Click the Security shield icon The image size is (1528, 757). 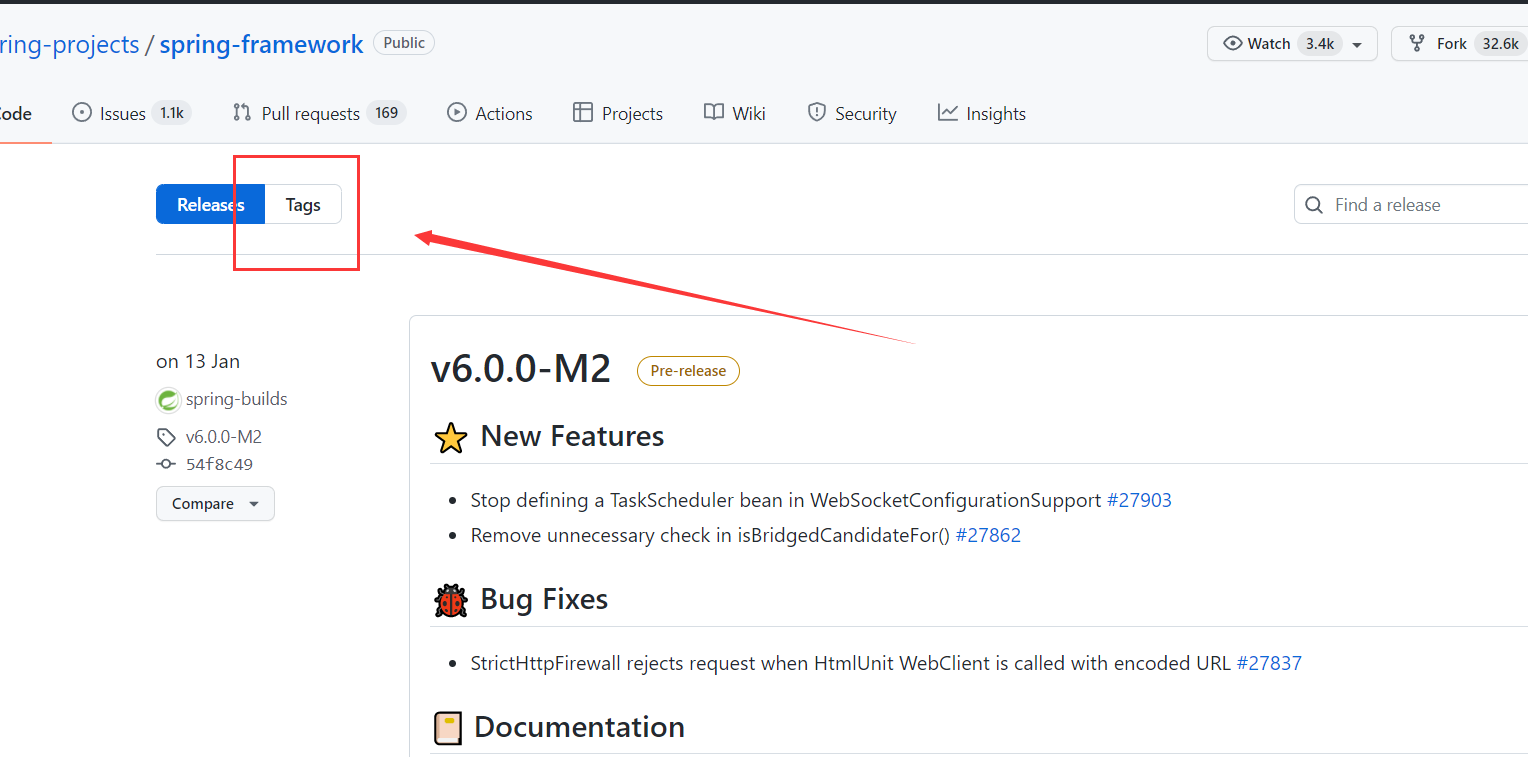point(817,112)
